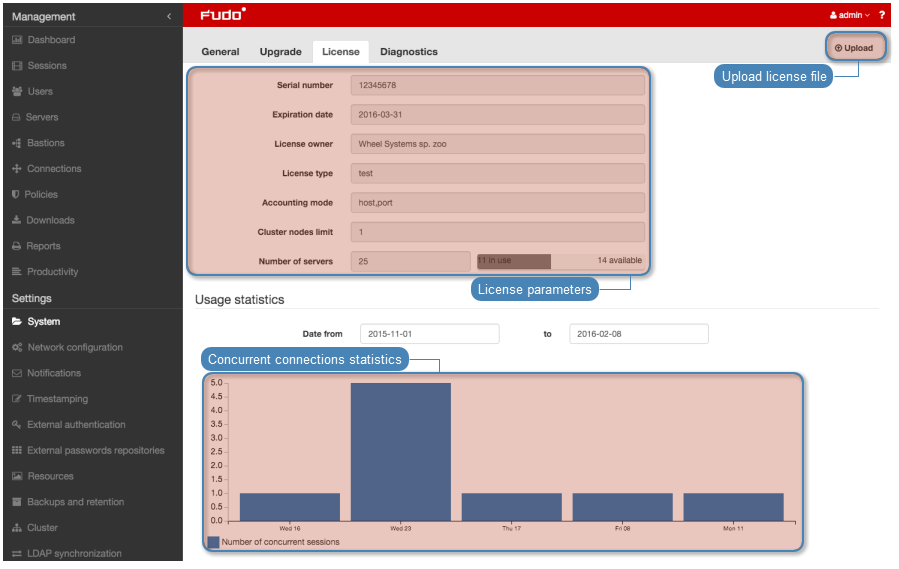The image size is (899, 569).
Task: Click the tallest bar for Wed 23
Action: (x=400, y=450)
